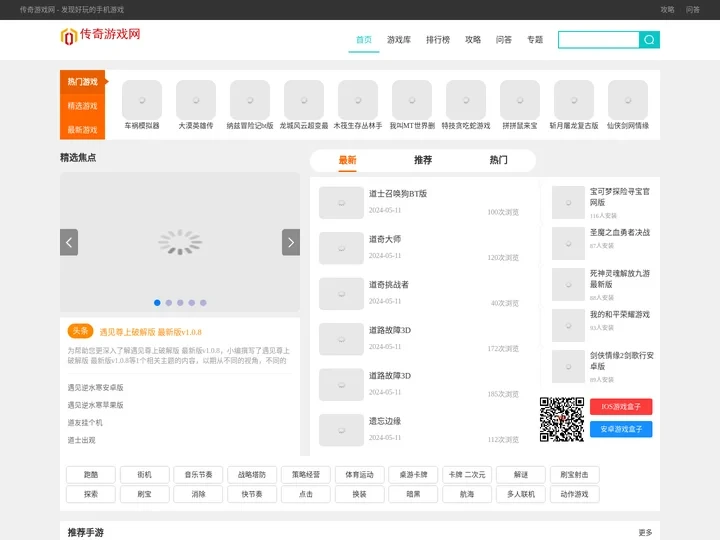Open the 攻略 main nav item
720x540 pixels.
[x=472, y=39]
